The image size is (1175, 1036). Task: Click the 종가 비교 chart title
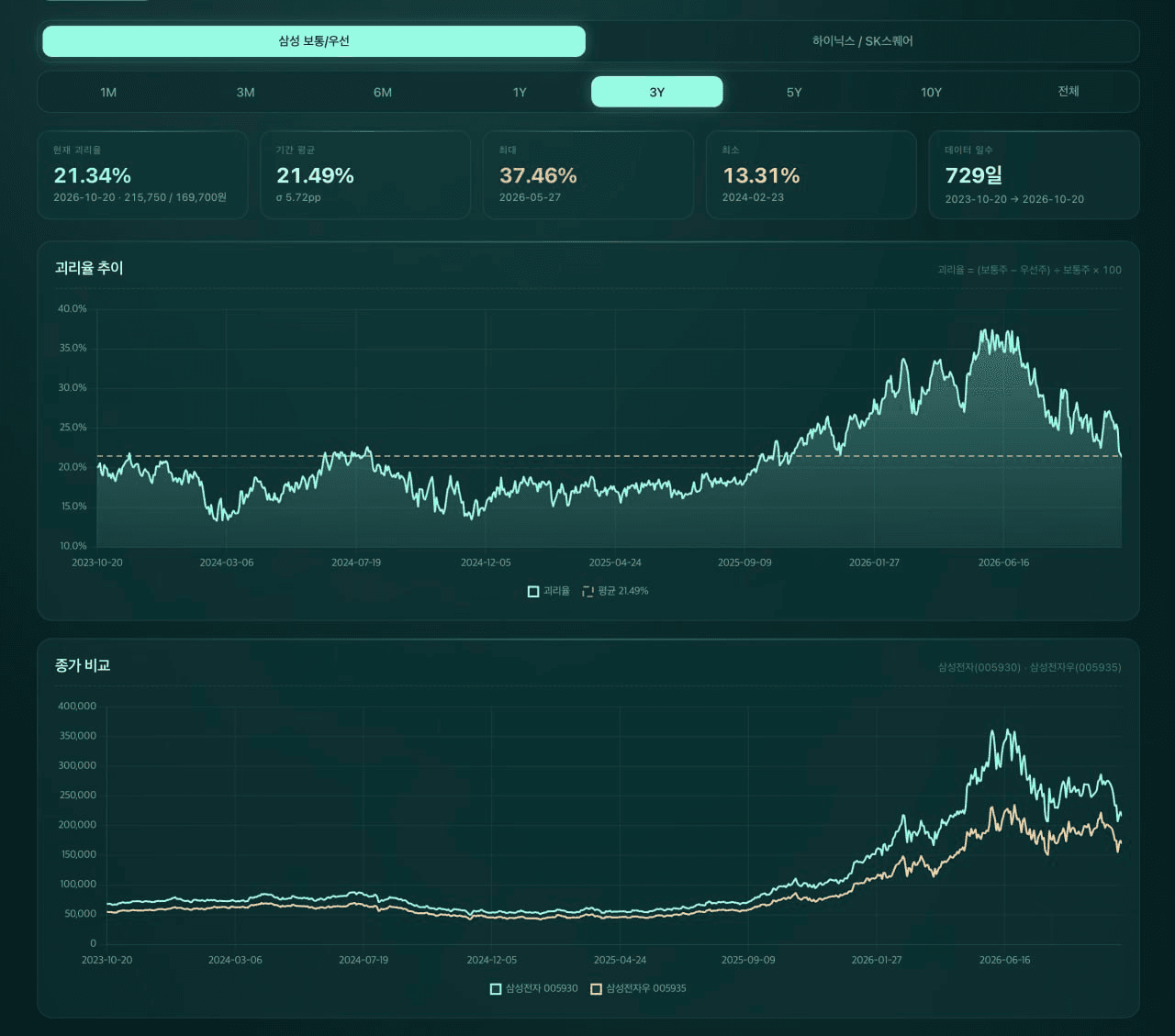[83, 665]
